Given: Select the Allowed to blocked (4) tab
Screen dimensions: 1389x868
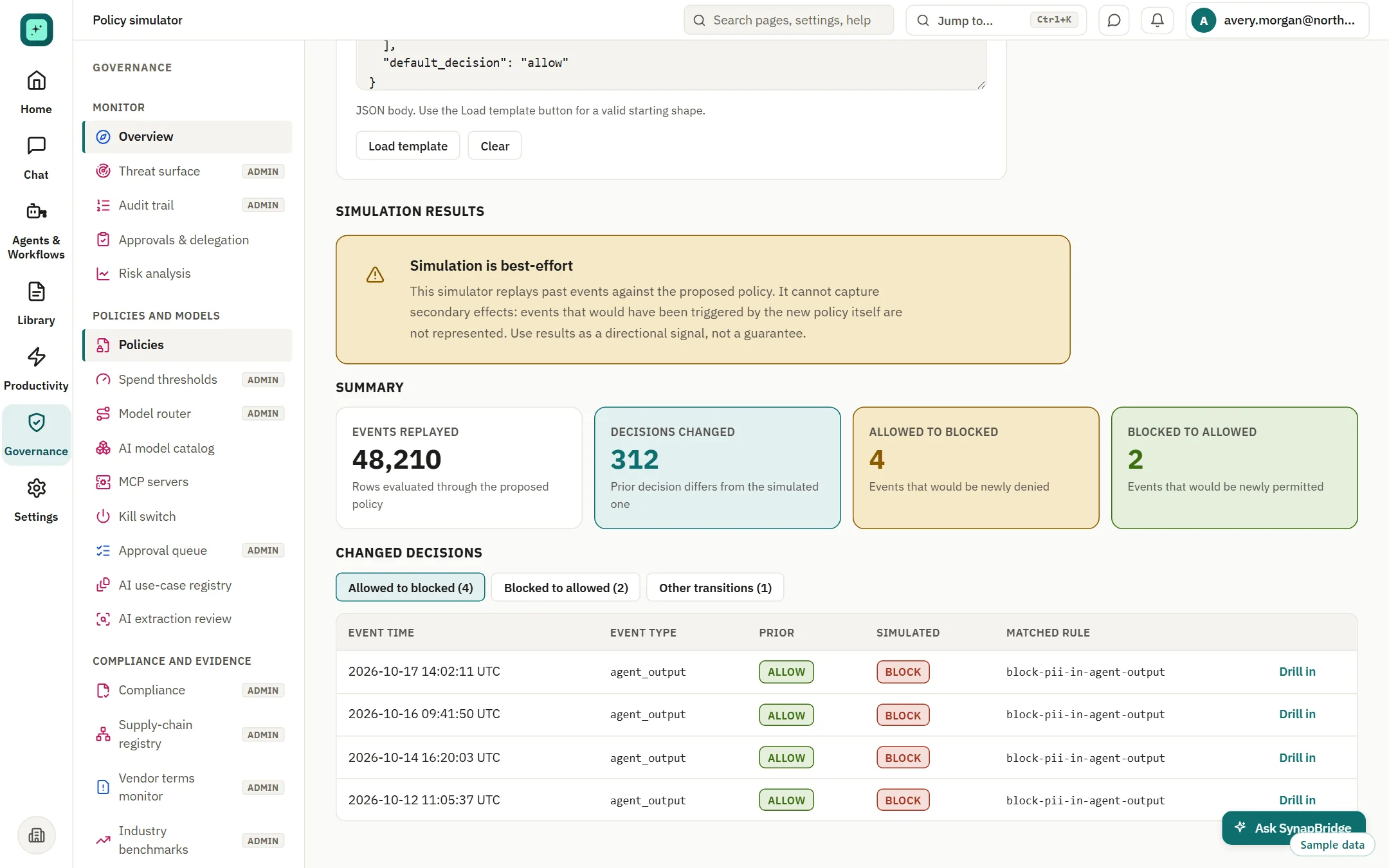Looking at the screenshot, I should (410, 588).
